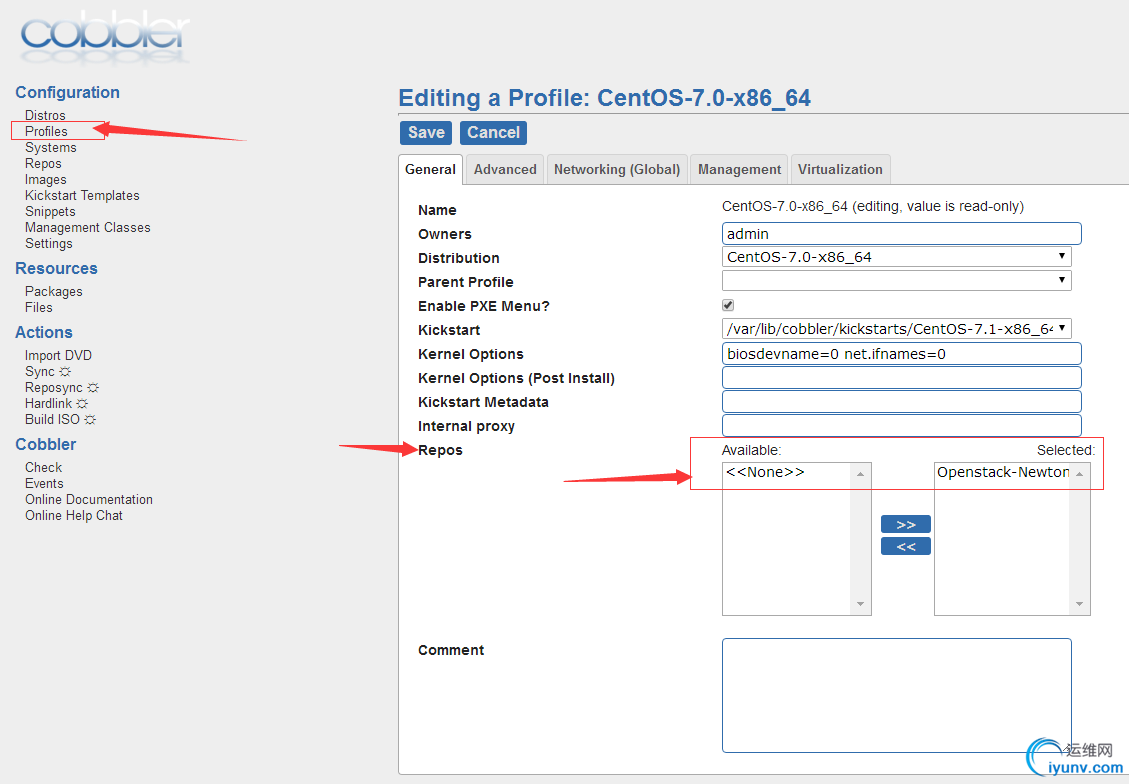Open the Kickstart file dropdown
This screenshot has width=1129, height=784.
pyautogui.click(x=896, y=329)
